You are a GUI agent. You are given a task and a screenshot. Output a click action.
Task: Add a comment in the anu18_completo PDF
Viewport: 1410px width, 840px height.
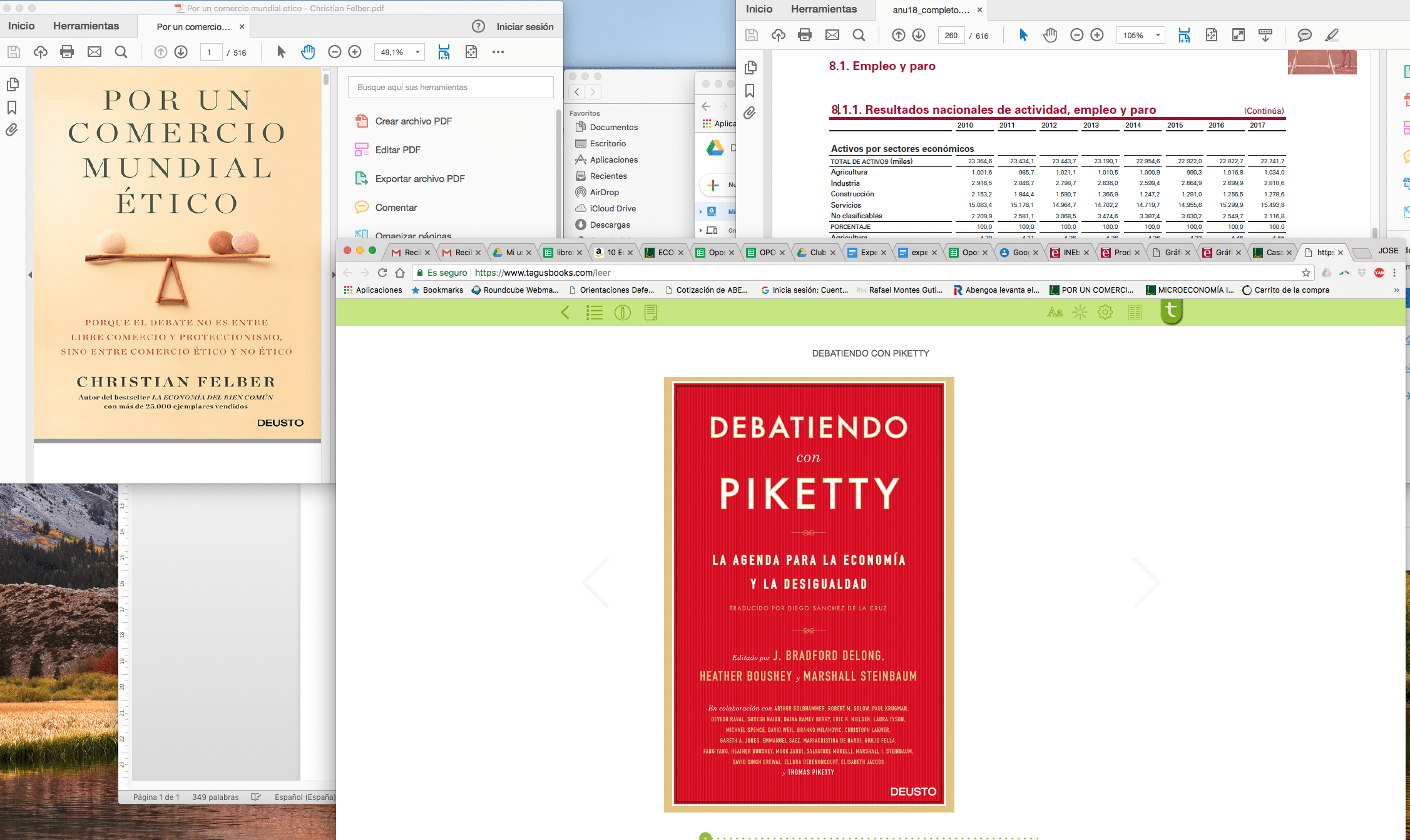point(1304,35)
